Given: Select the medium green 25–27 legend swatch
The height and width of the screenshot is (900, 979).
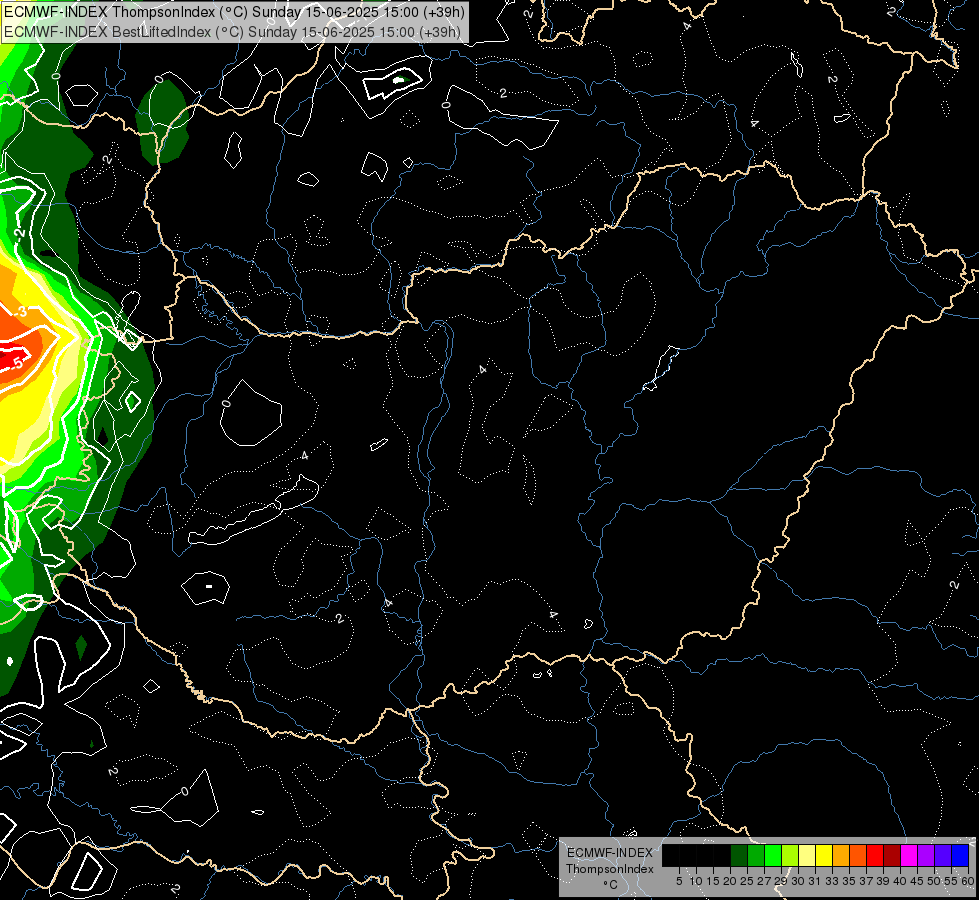Looking at the screenshot, I should (756, 855).
